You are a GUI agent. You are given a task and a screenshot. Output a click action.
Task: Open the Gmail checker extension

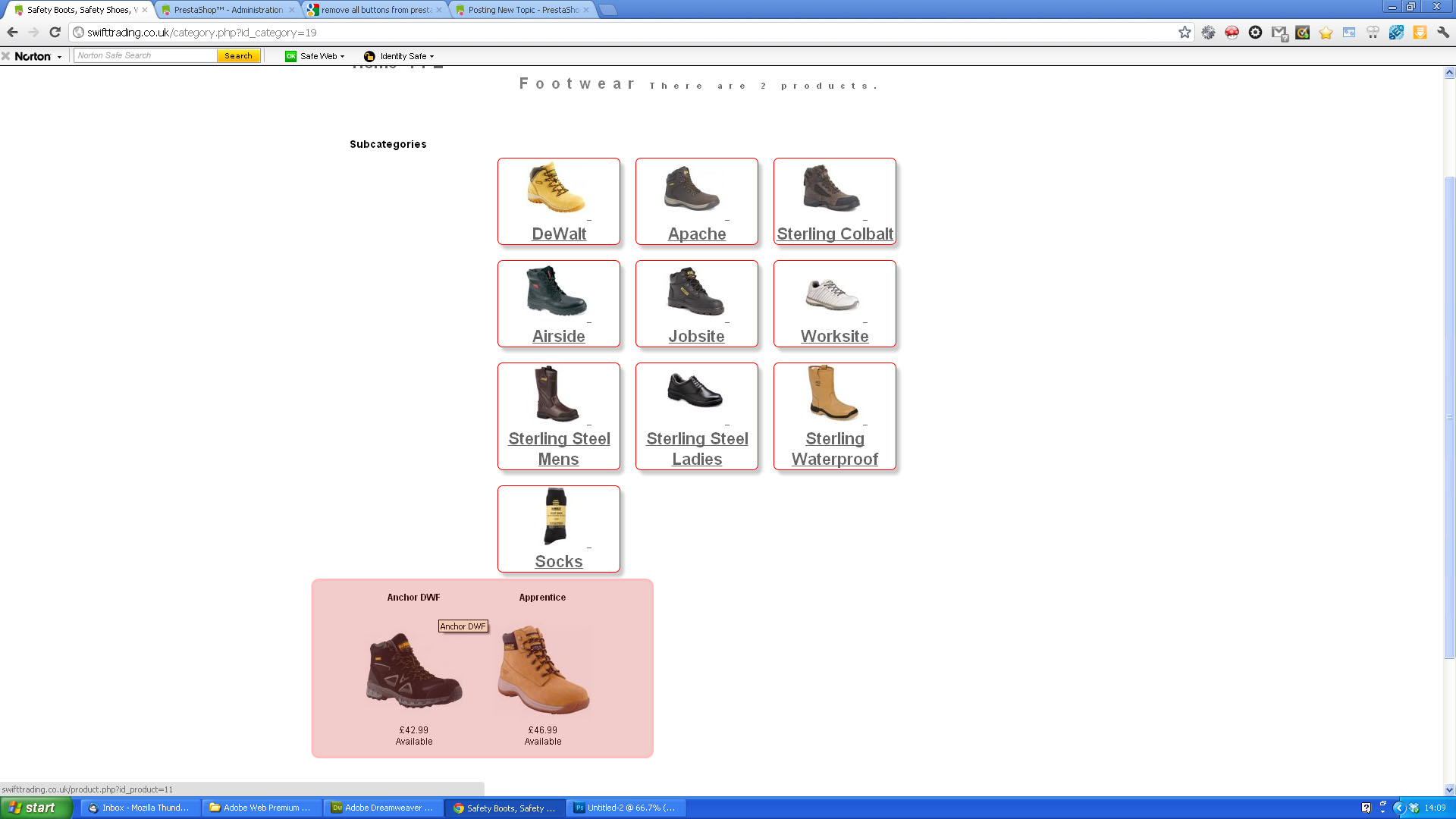(1279, 33)
